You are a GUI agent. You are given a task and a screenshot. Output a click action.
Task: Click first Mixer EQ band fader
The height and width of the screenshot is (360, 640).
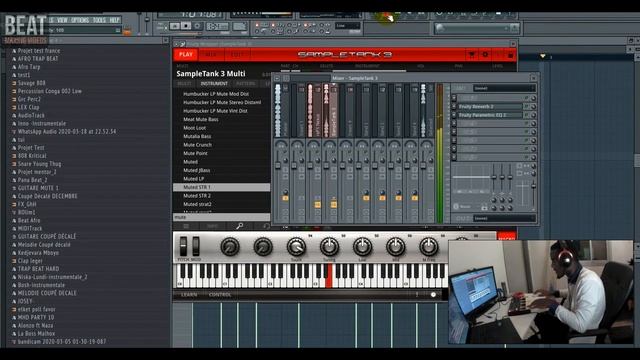(x=494, y=177)
